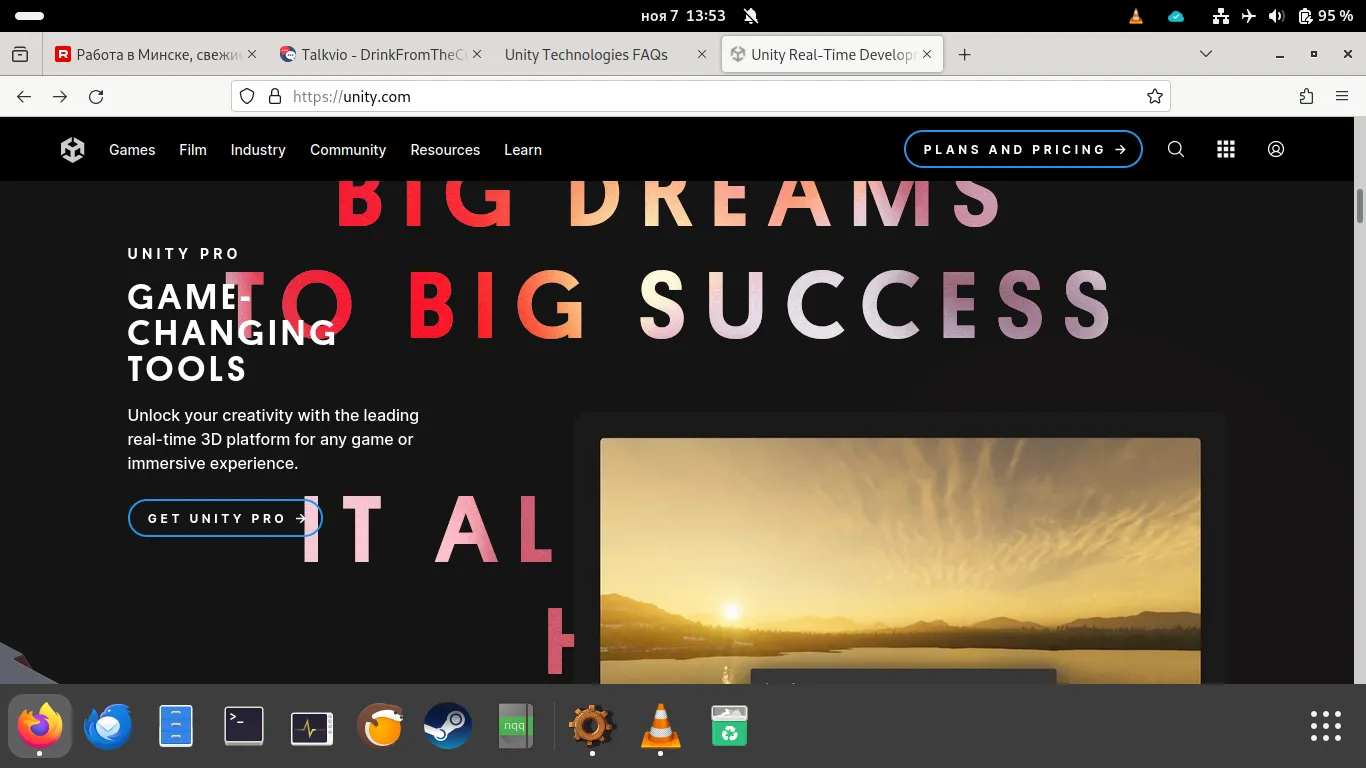
Task: Show site information padlock icon
Action: 275,97
